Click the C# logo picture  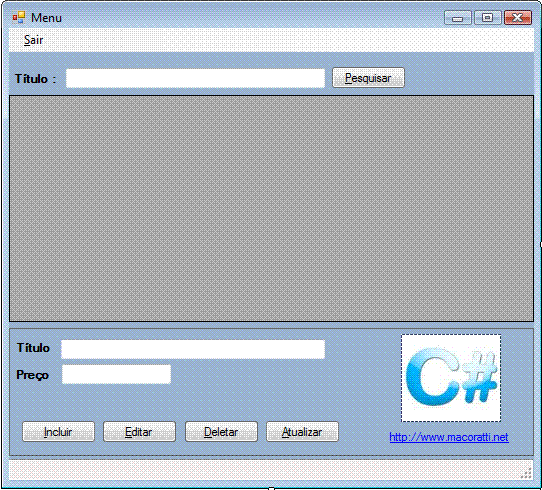(451, 378)
